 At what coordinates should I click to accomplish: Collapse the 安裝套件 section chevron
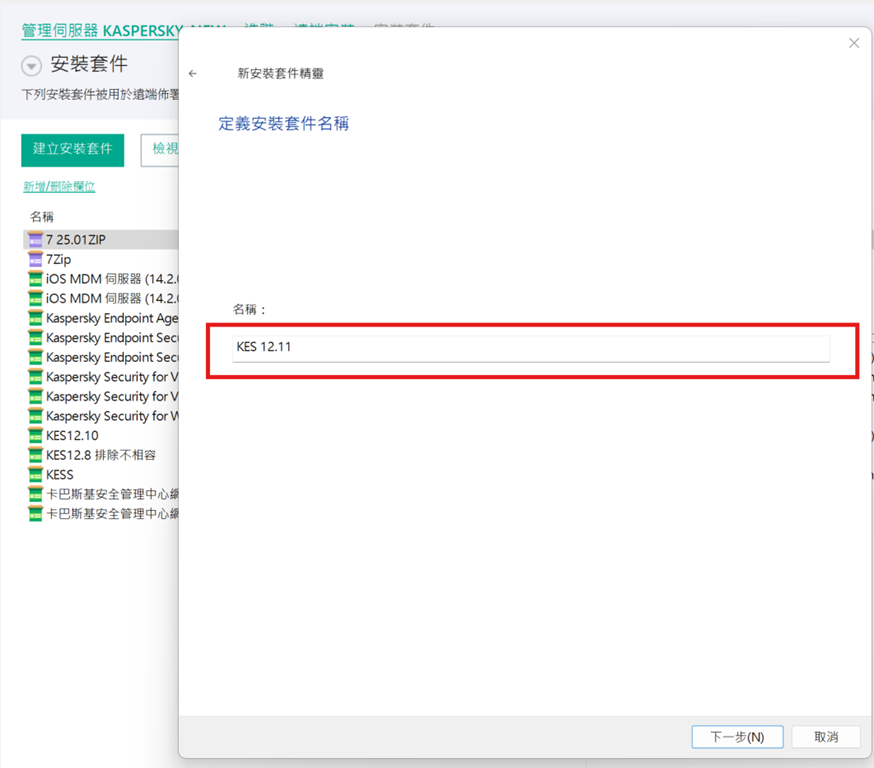[x=32, y=66]
